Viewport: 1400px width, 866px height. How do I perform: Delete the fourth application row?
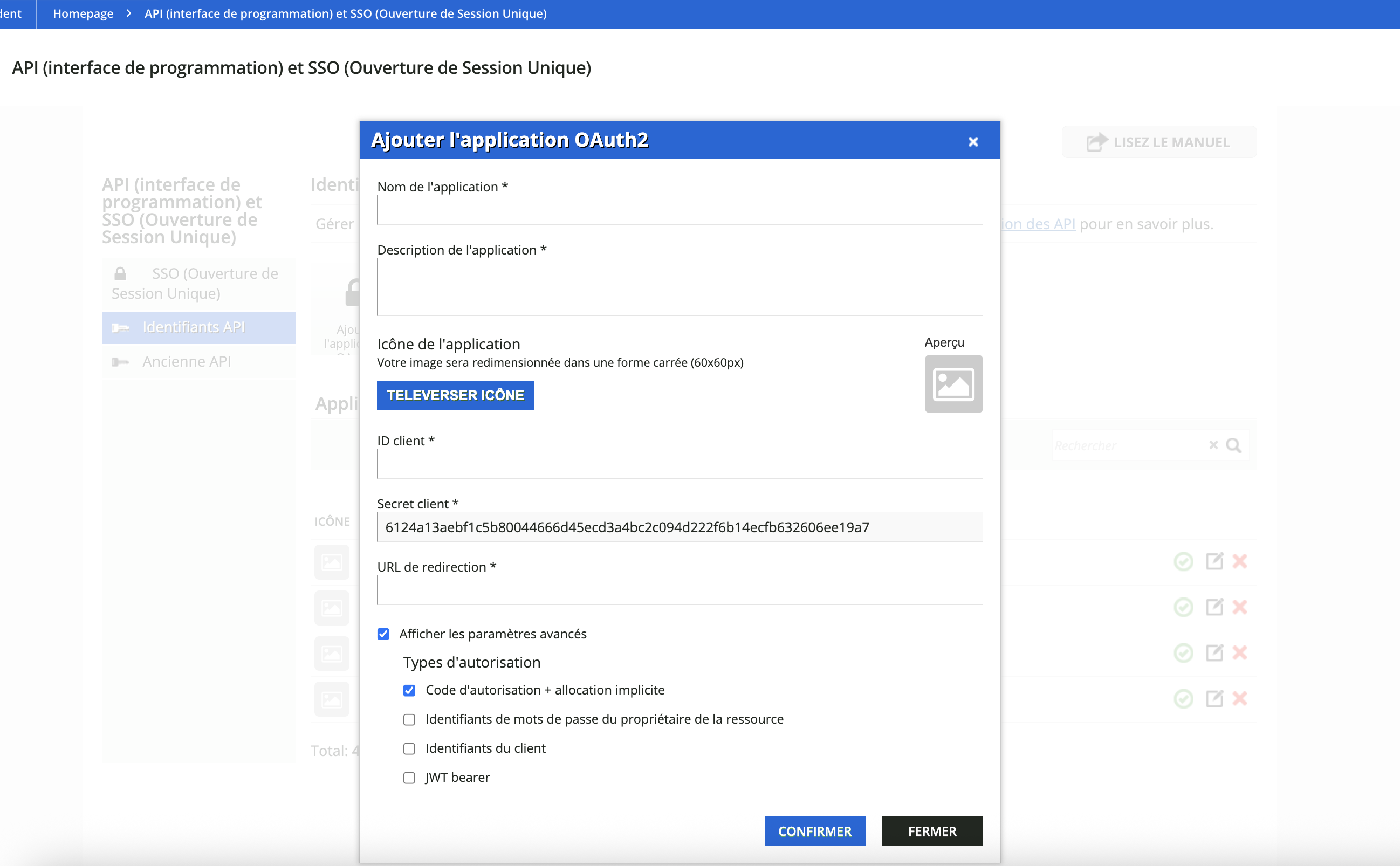[1240, 699]
